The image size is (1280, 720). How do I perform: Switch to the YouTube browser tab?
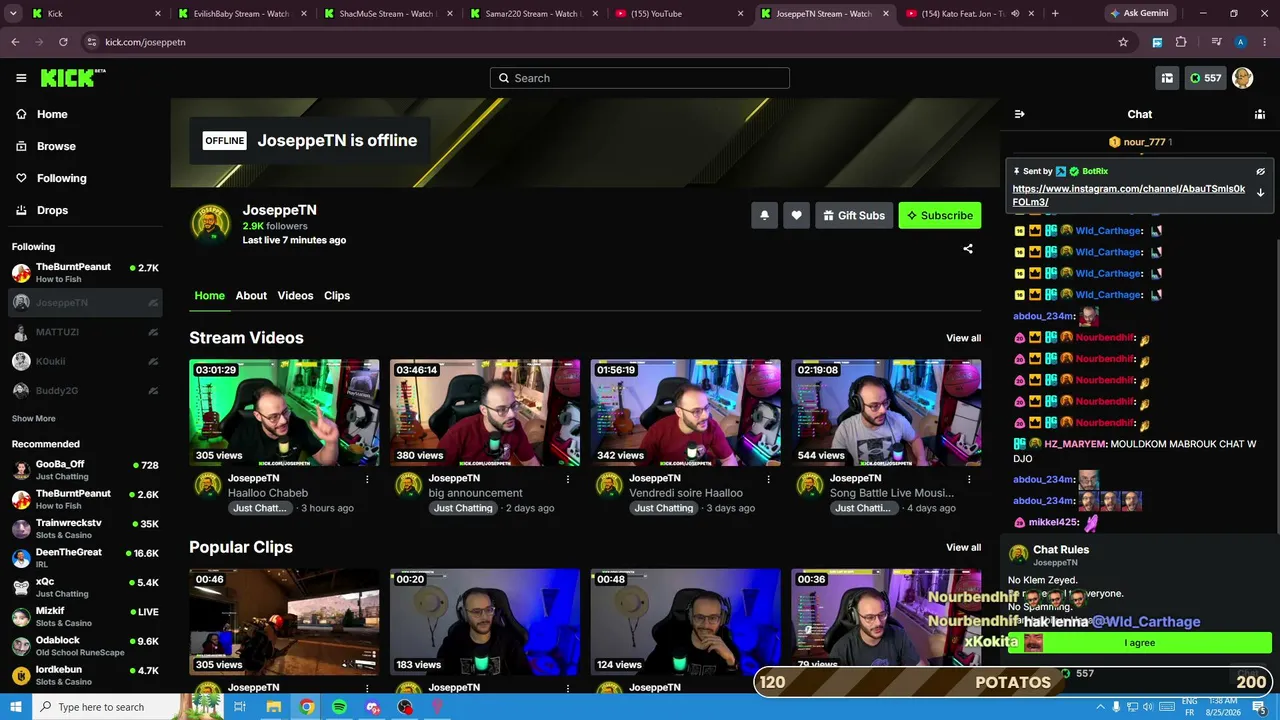point(680,14)
